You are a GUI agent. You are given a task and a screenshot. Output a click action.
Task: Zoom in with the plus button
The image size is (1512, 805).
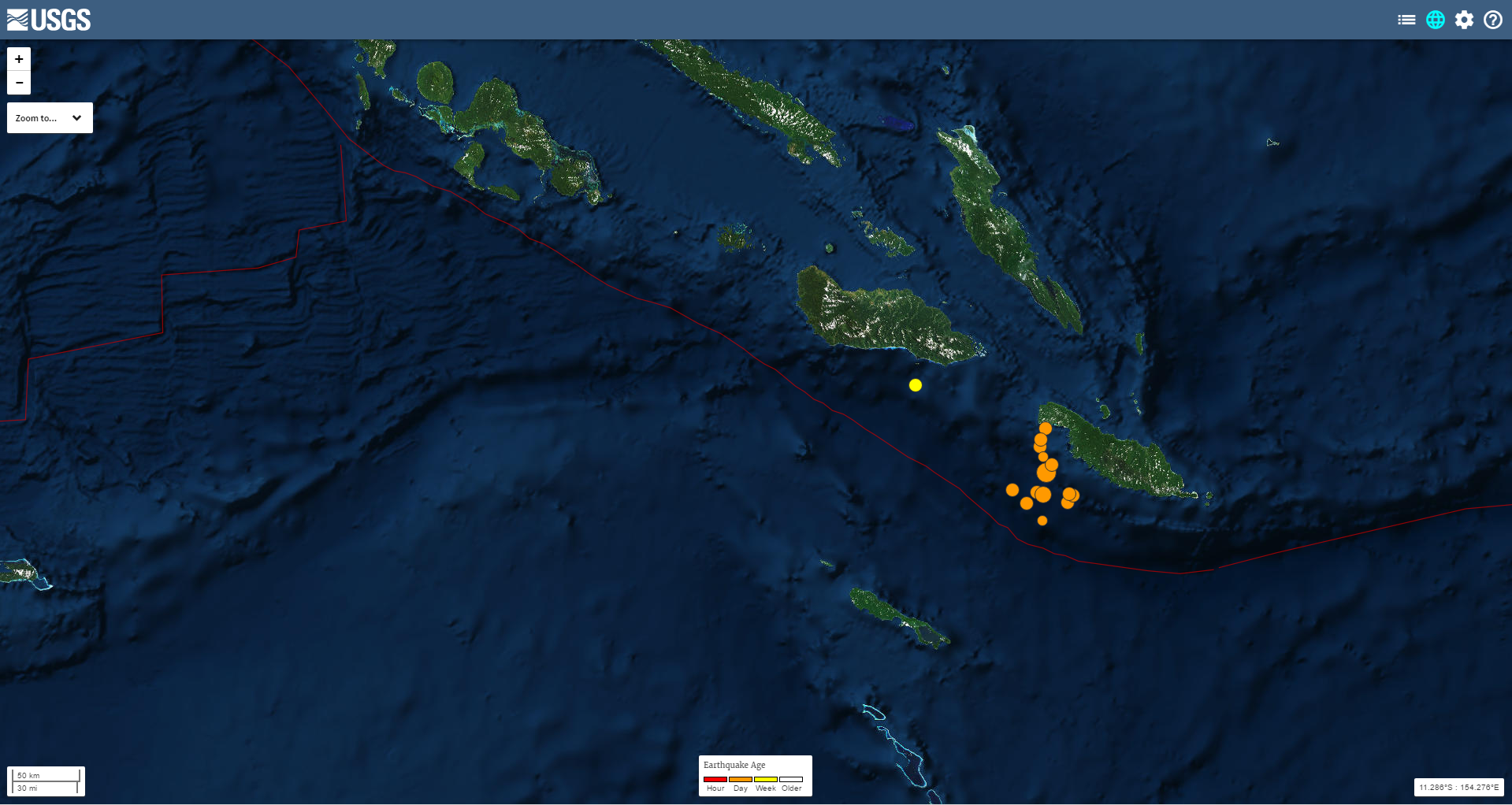tap(19, 59)
